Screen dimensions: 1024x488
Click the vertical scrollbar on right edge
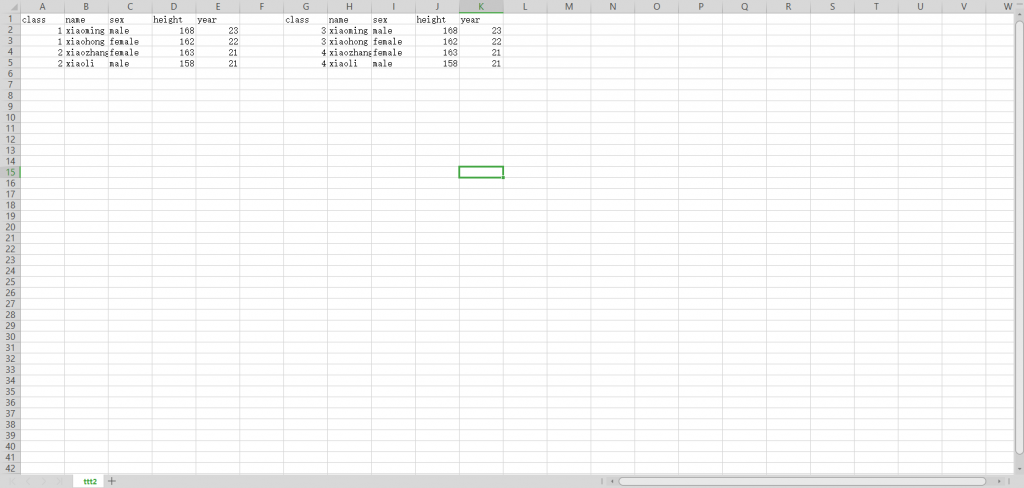pos(1018,240)
